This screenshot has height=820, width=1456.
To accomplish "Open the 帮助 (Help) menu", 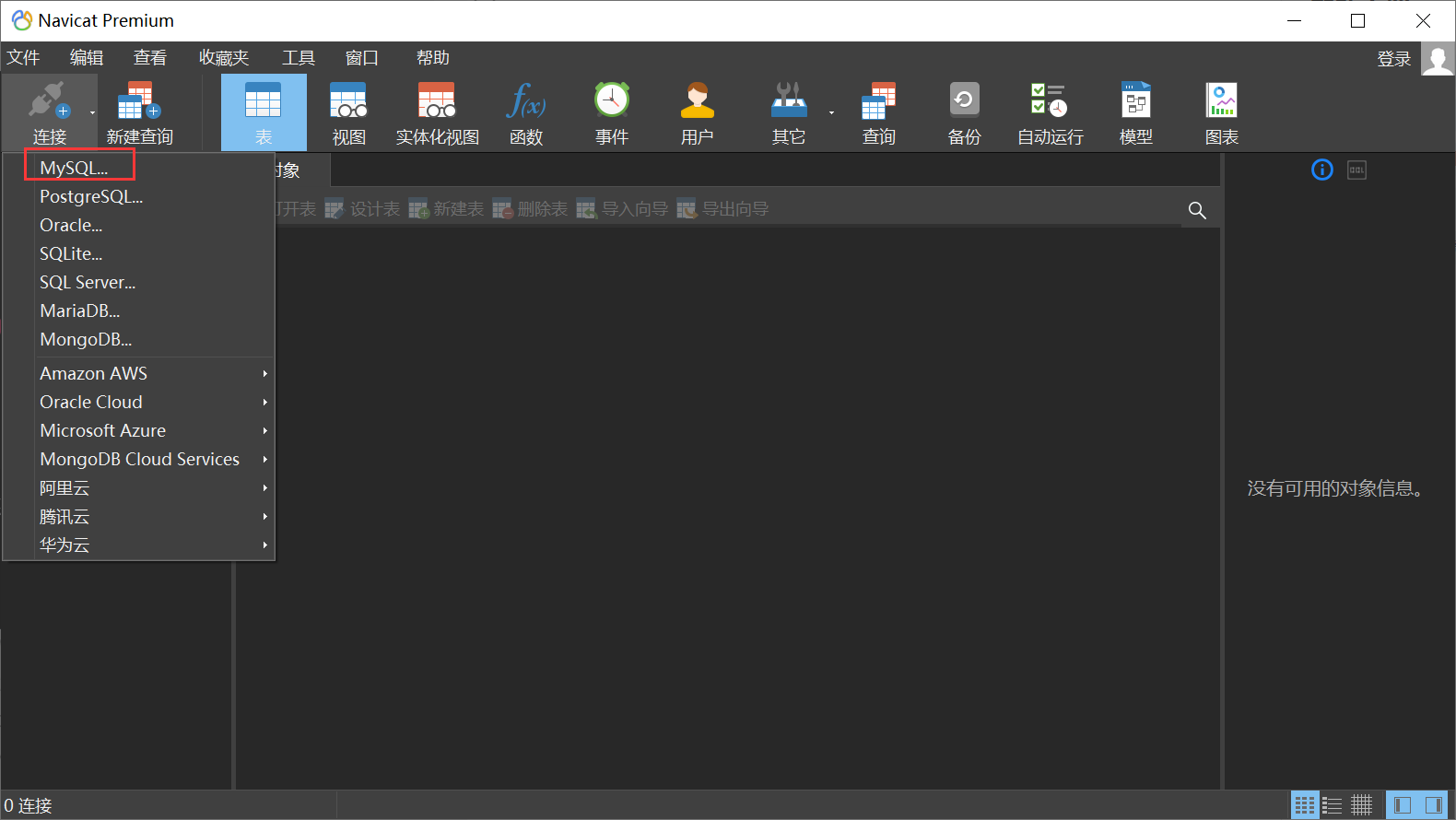I will click(432, 58).
